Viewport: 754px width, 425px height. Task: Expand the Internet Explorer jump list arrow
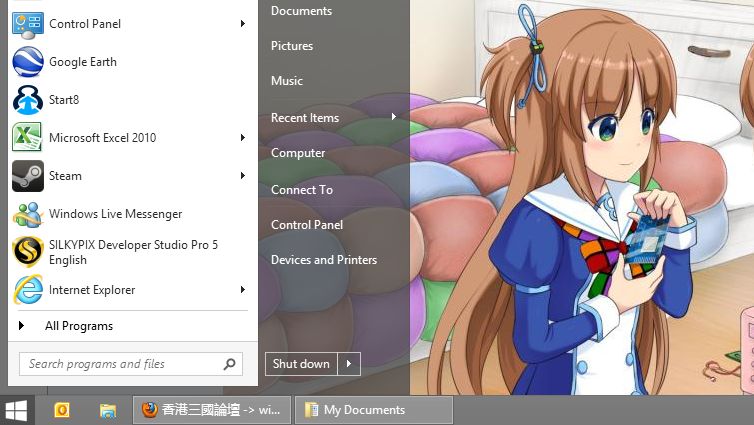click(x=243, y=289)
